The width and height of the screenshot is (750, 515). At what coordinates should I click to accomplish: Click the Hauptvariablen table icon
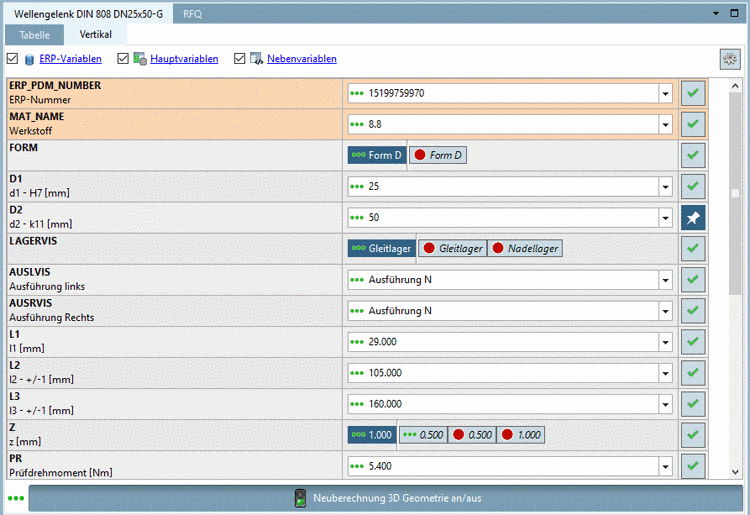click(x=140, y=59)
